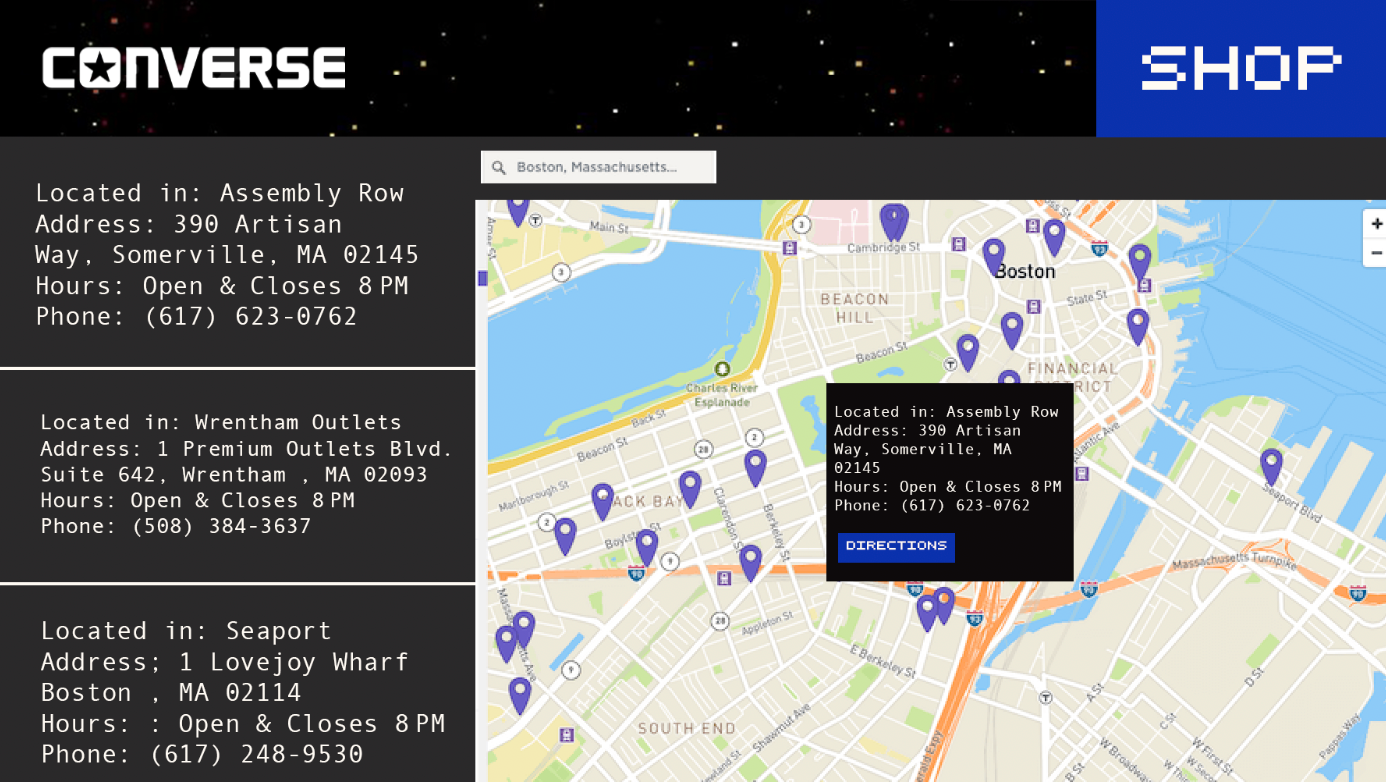Open the SHOP page button

1241,68
